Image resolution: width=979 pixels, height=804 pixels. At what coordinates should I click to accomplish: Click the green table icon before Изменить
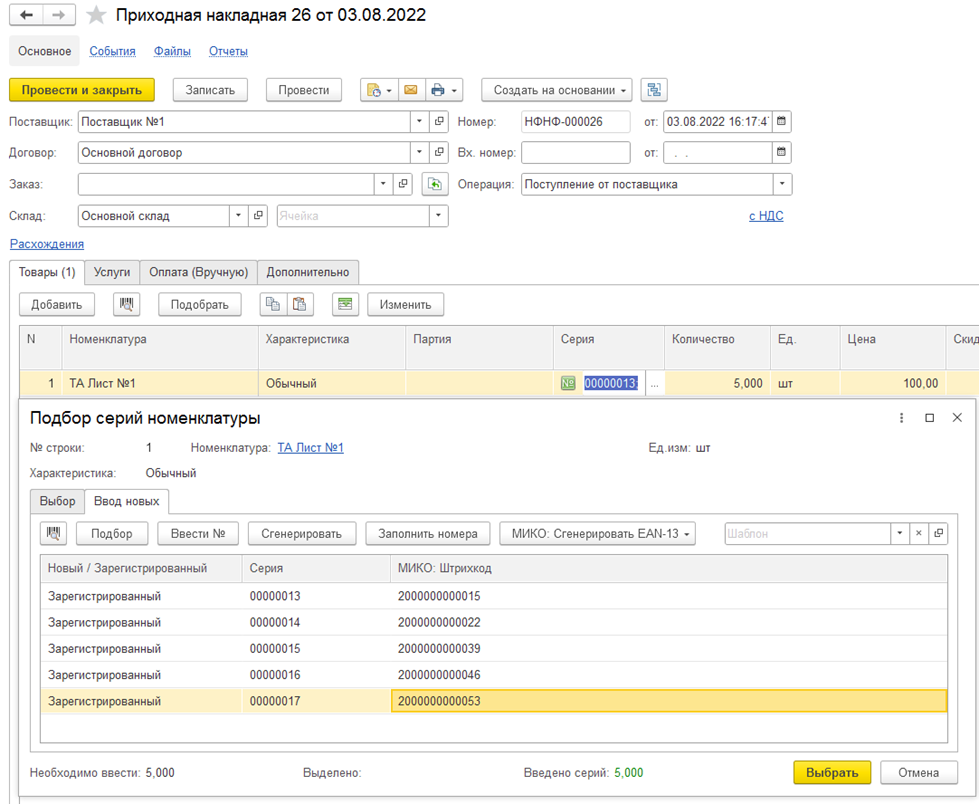(x=345, y=305)
